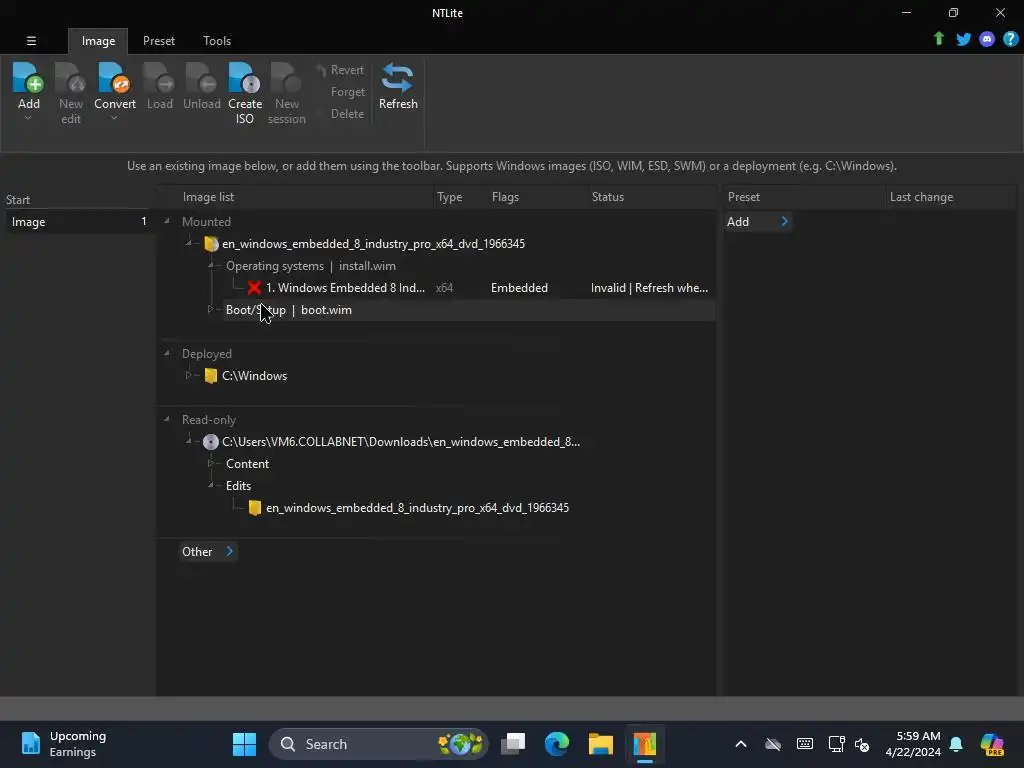Switch to the Tools tab
The width and height of the screenshot is (1024, 768).
217,40
